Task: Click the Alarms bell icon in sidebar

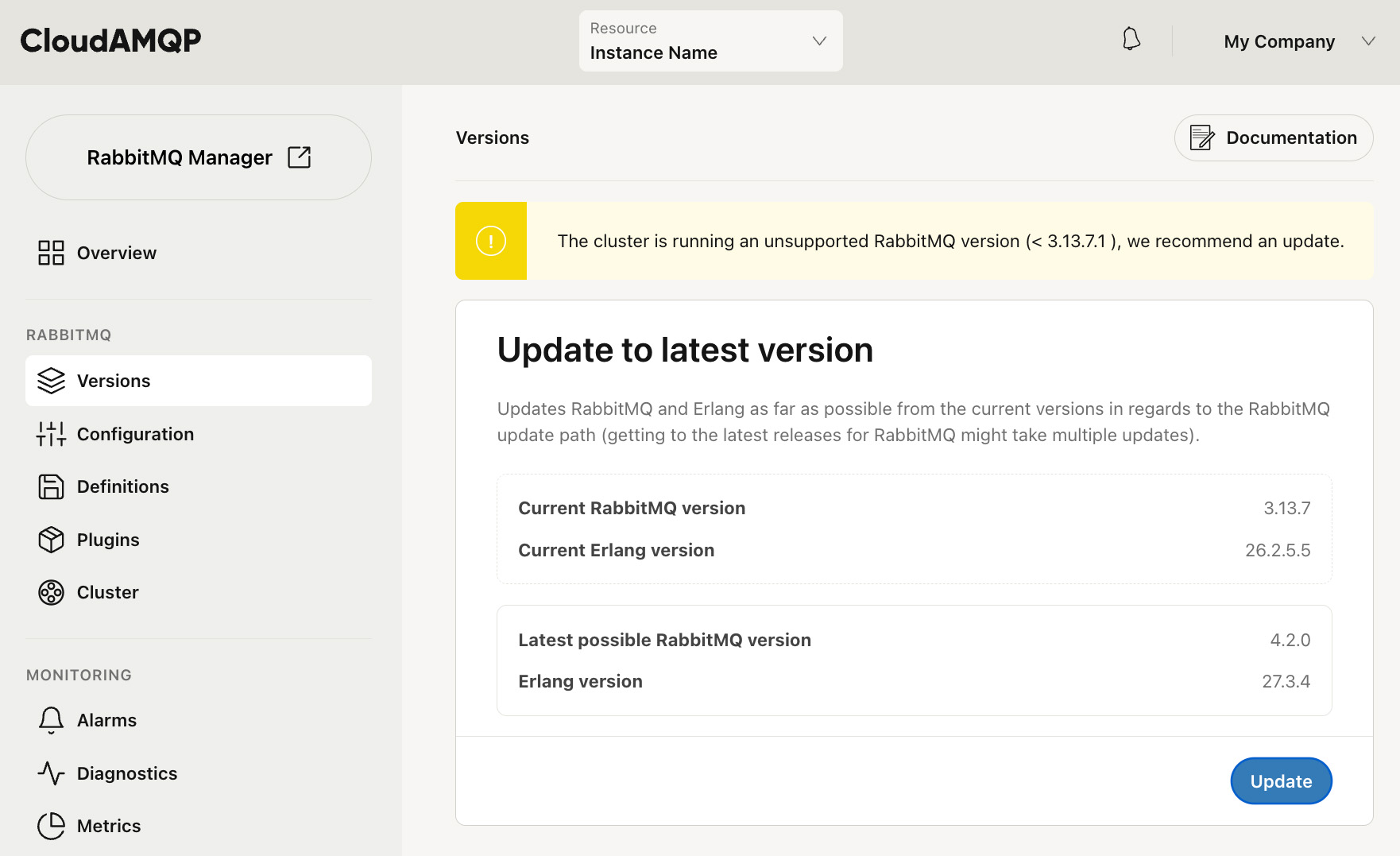Action: tap(51, 720)
